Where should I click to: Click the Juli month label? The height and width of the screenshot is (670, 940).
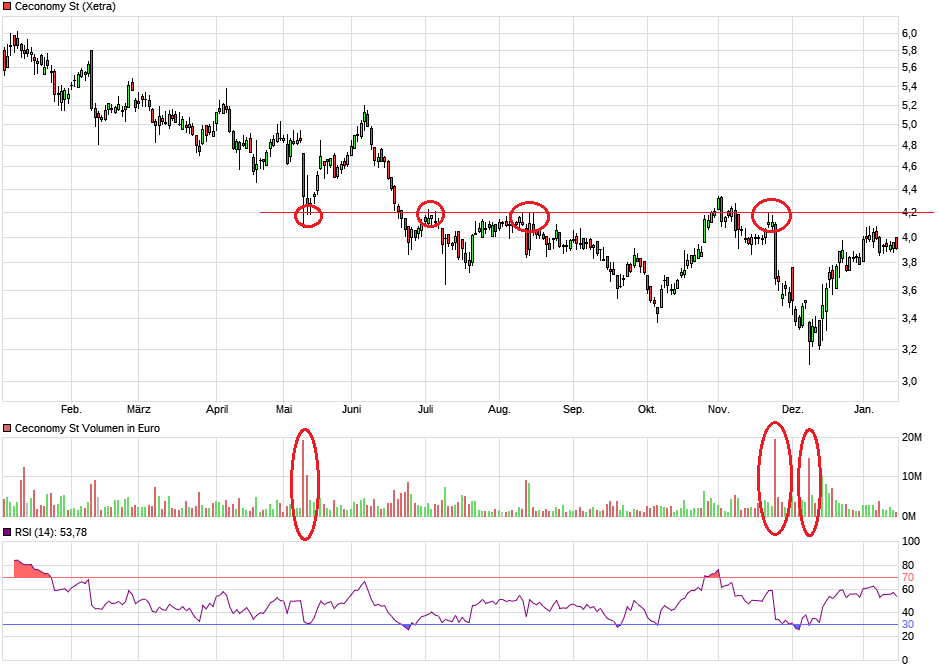[x=425, y=409]
